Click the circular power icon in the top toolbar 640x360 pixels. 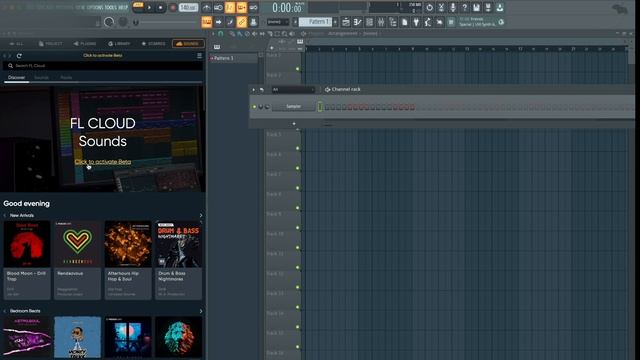click(x=429, y=7)
